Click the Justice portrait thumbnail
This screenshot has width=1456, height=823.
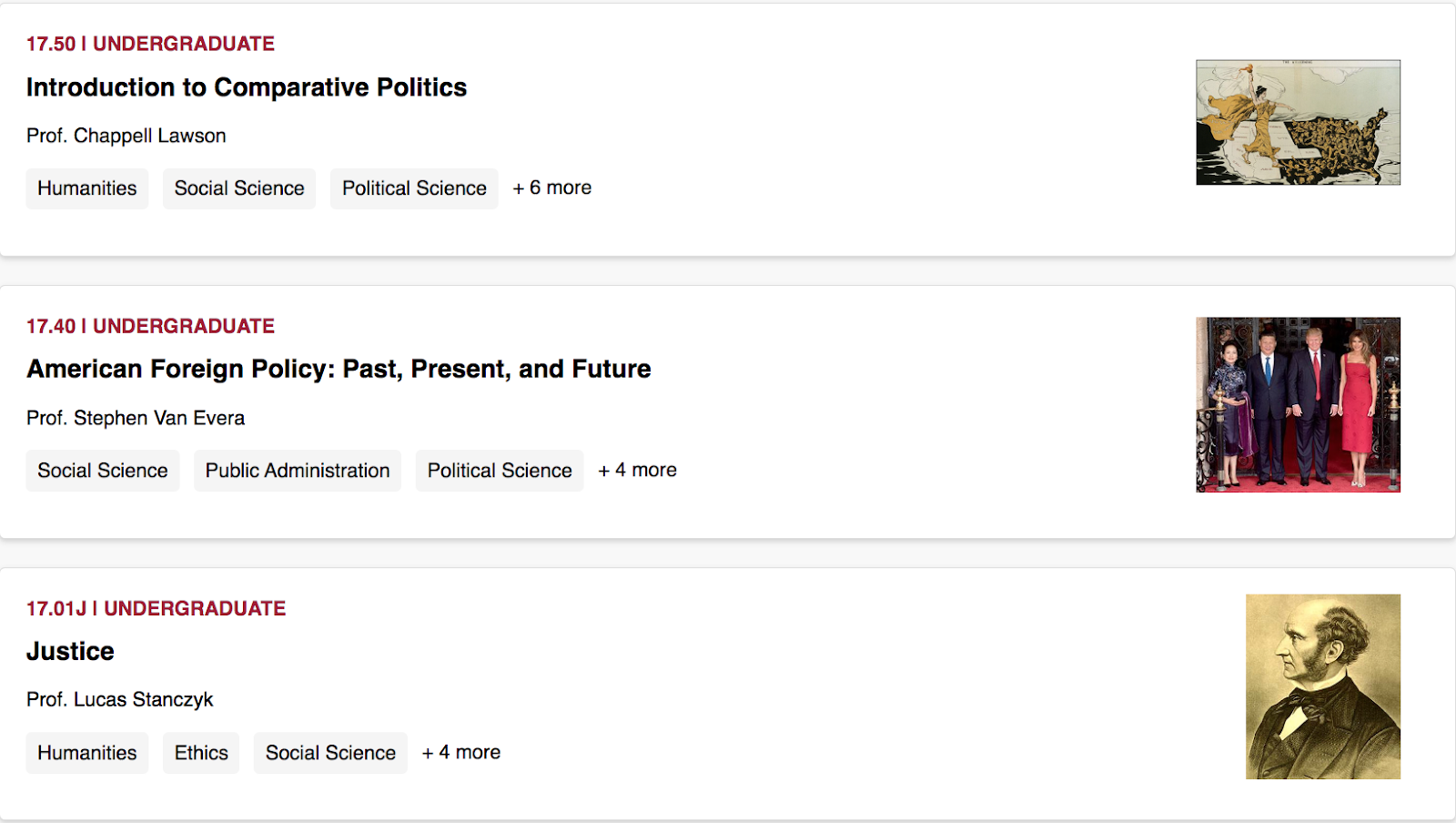(x=1323, y=686)
